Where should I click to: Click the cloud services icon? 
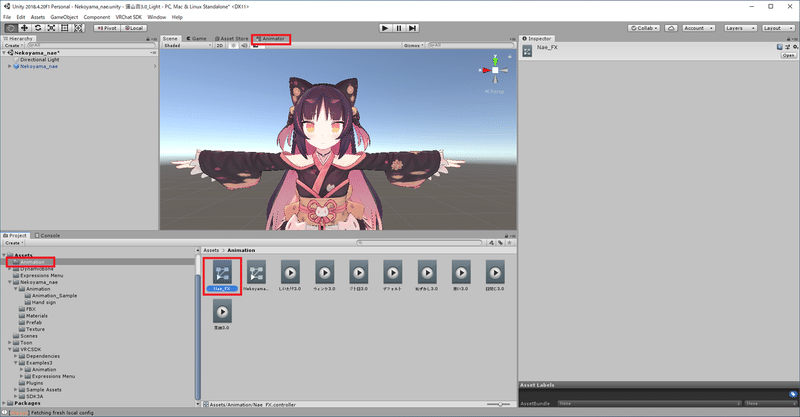click(x=671, y=28)
